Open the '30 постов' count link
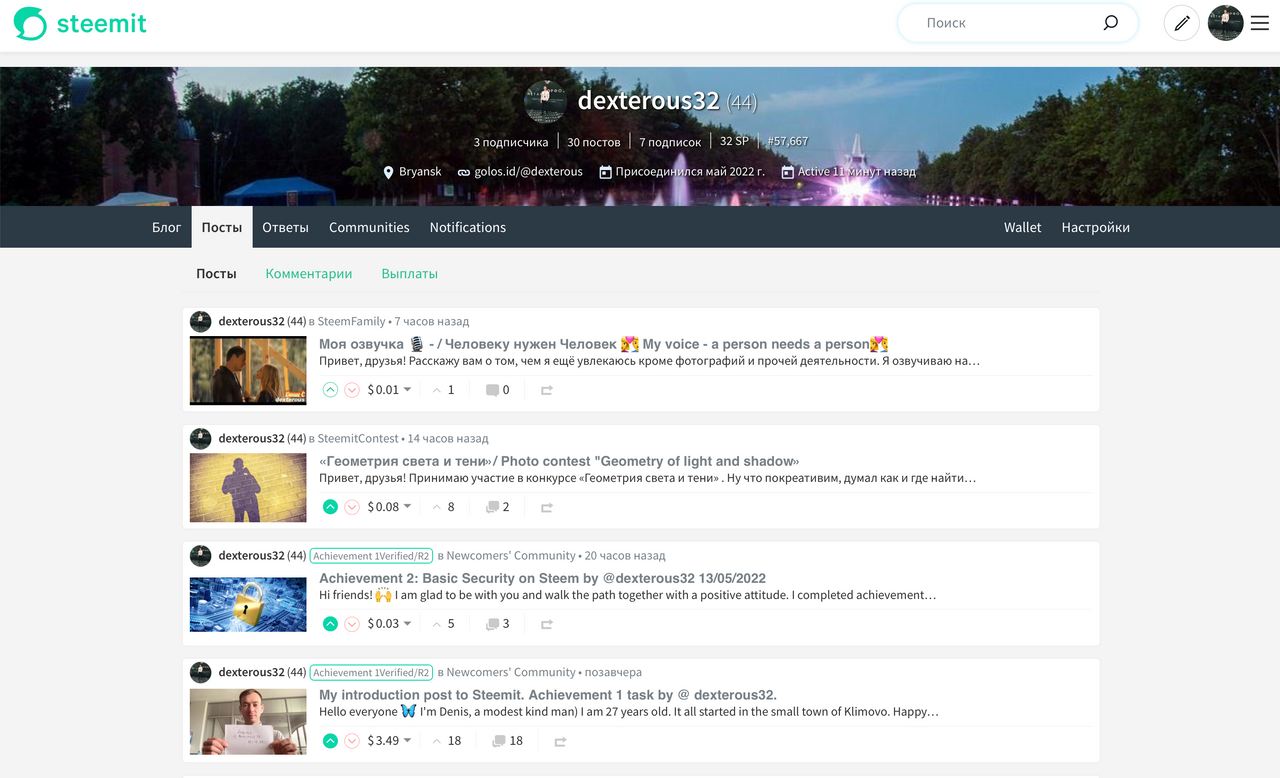Image resolution: width=1280 pixels, height=778 pixels. (594, 142)
